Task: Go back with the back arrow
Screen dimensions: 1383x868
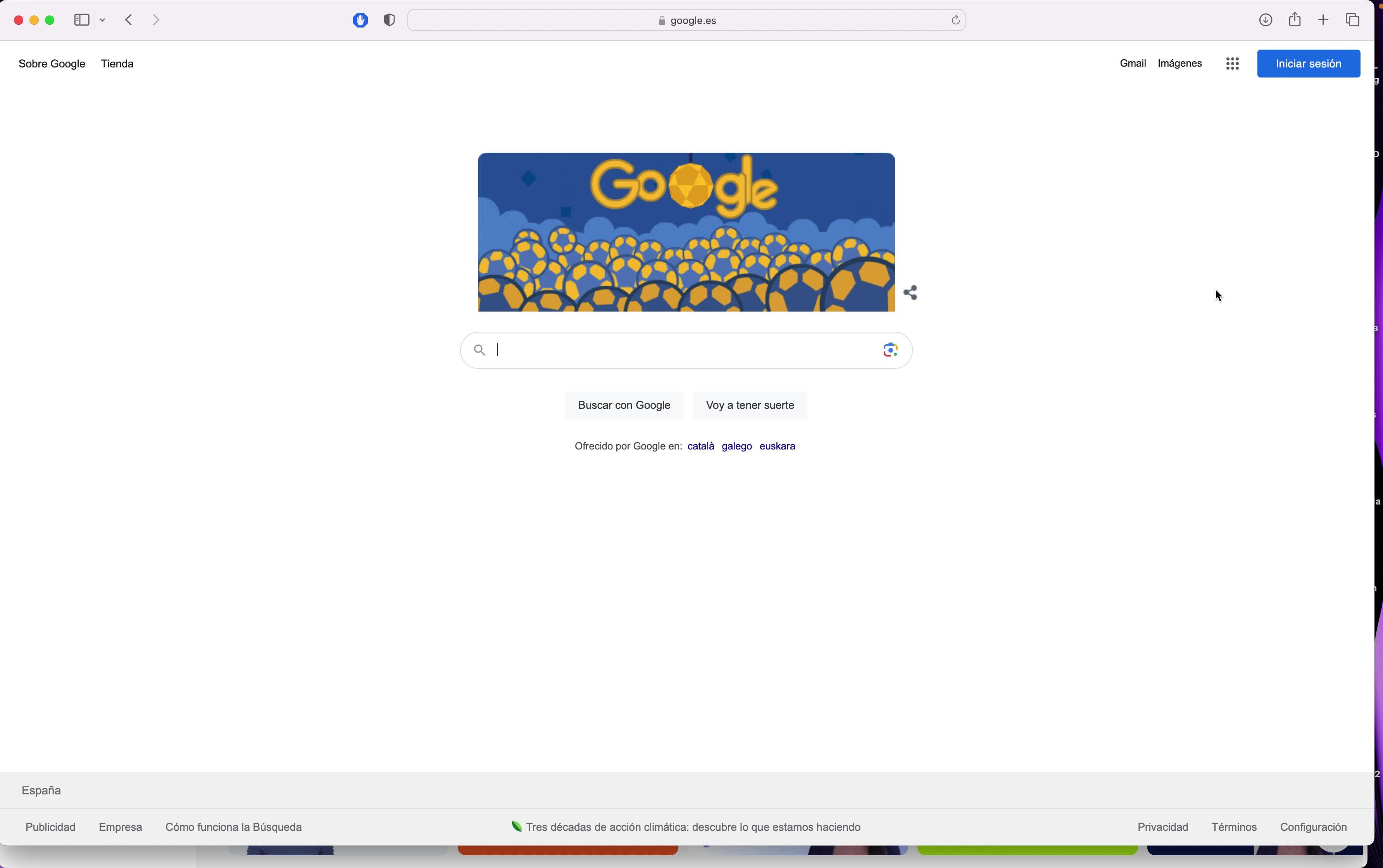Action: coord(129,20)
